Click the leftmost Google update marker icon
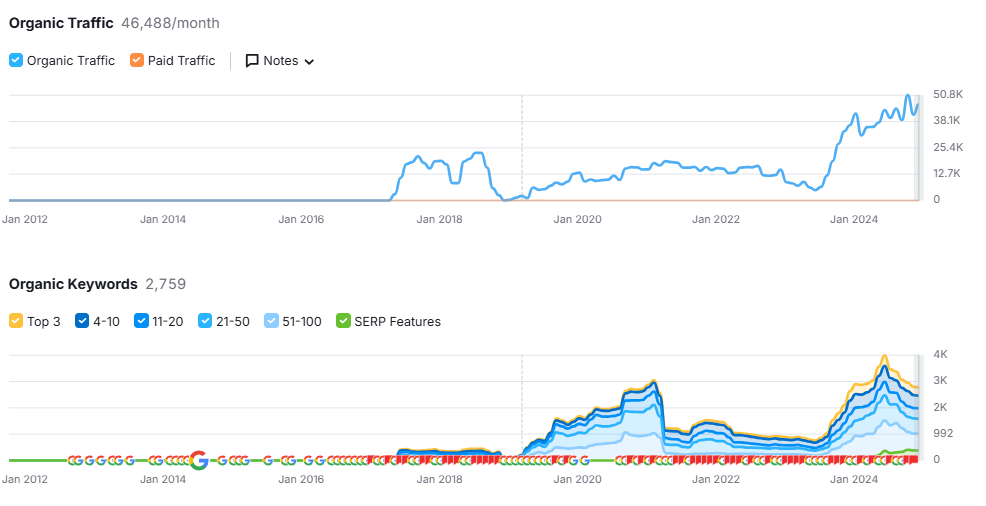The image size is (986, 506). (73, 461)
